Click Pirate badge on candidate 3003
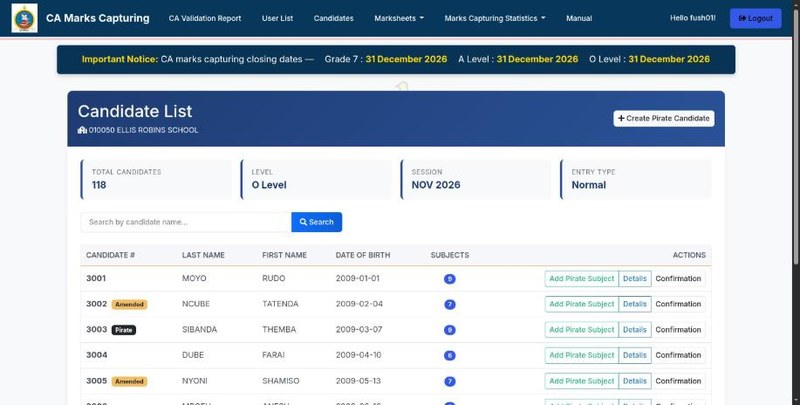Image resolution: width=800 pixels, height=405 pixels. pyautogui.click(x=124, y=330)
